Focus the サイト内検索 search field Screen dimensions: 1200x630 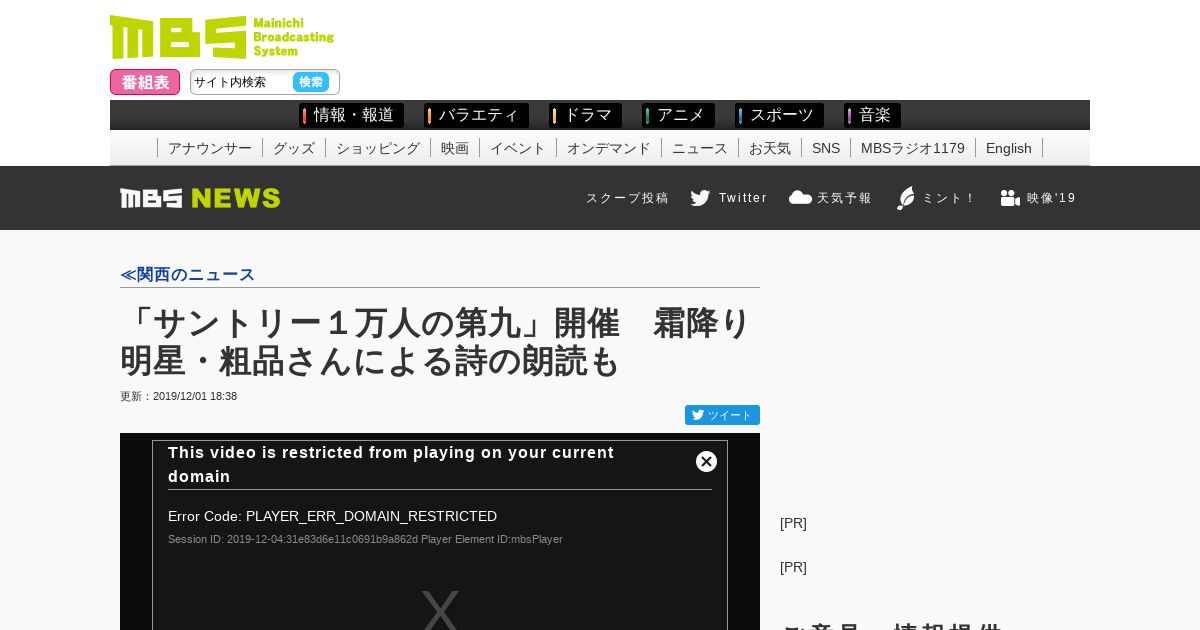click(241, 82)
